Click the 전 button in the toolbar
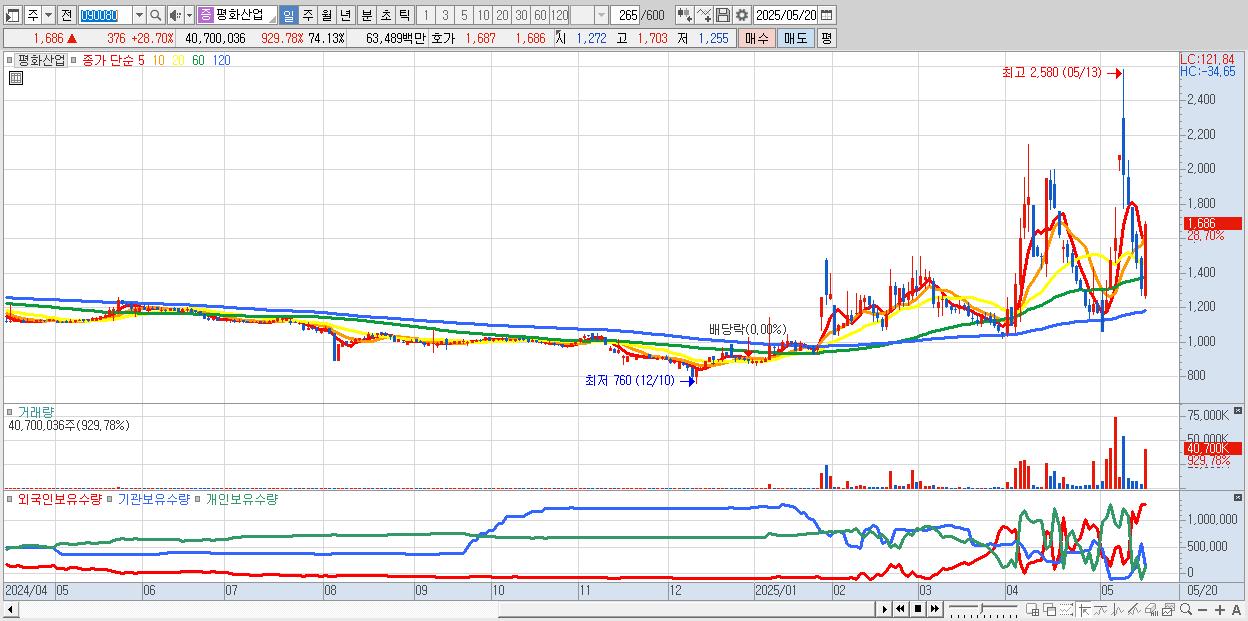Screen dimensions: 1248x621 [x=66, y=15]
